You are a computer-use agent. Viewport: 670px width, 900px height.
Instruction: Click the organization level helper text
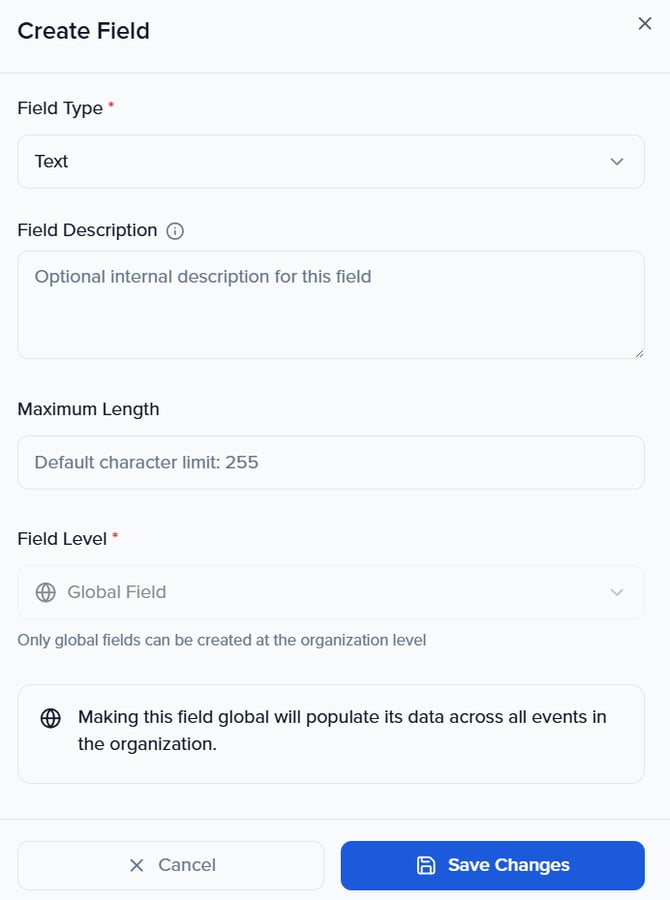(222, 640)
